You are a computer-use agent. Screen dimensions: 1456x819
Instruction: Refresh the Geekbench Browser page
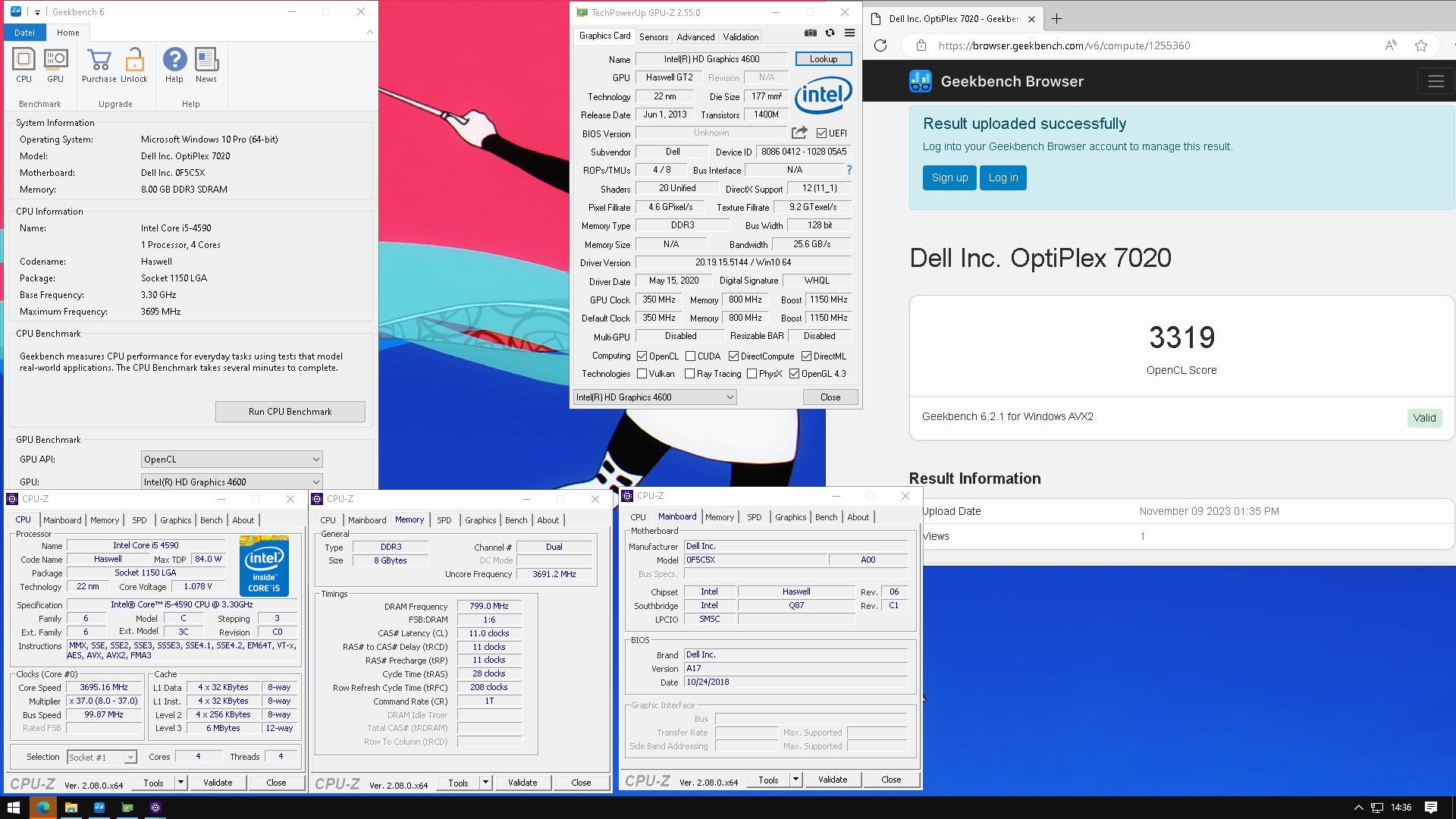[880, 45]
